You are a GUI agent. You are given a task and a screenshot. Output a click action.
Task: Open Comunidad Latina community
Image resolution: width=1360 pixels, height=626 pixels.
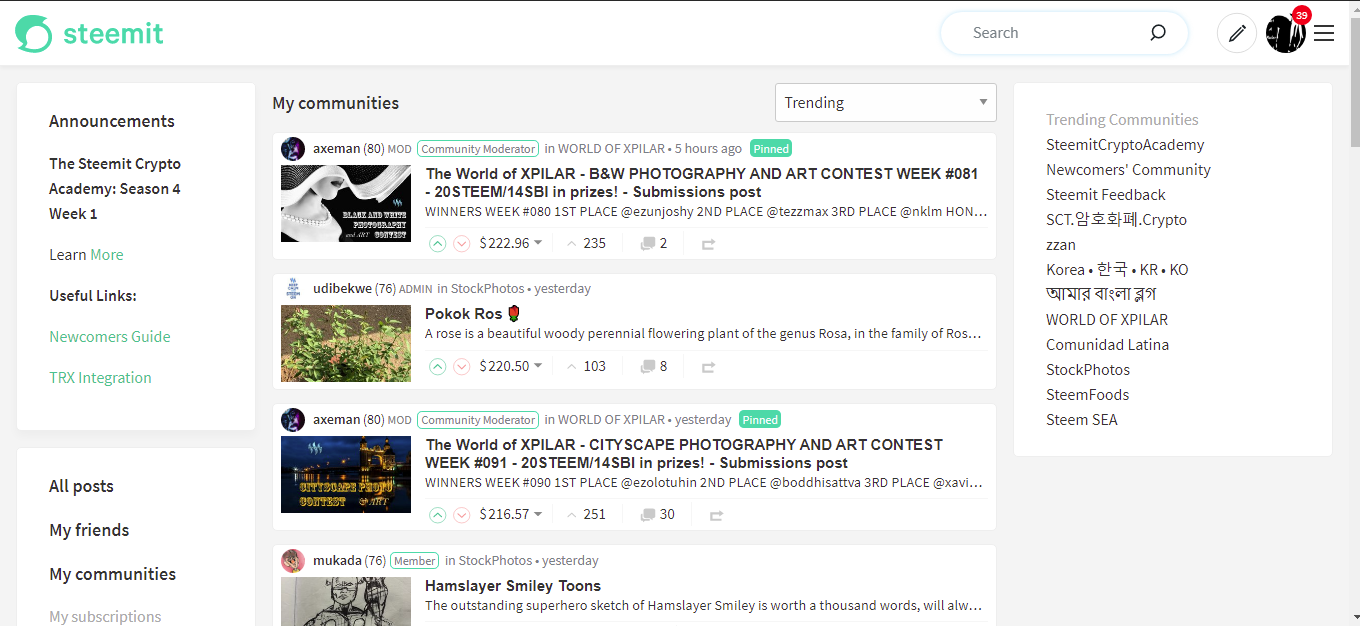(1107, 345)
